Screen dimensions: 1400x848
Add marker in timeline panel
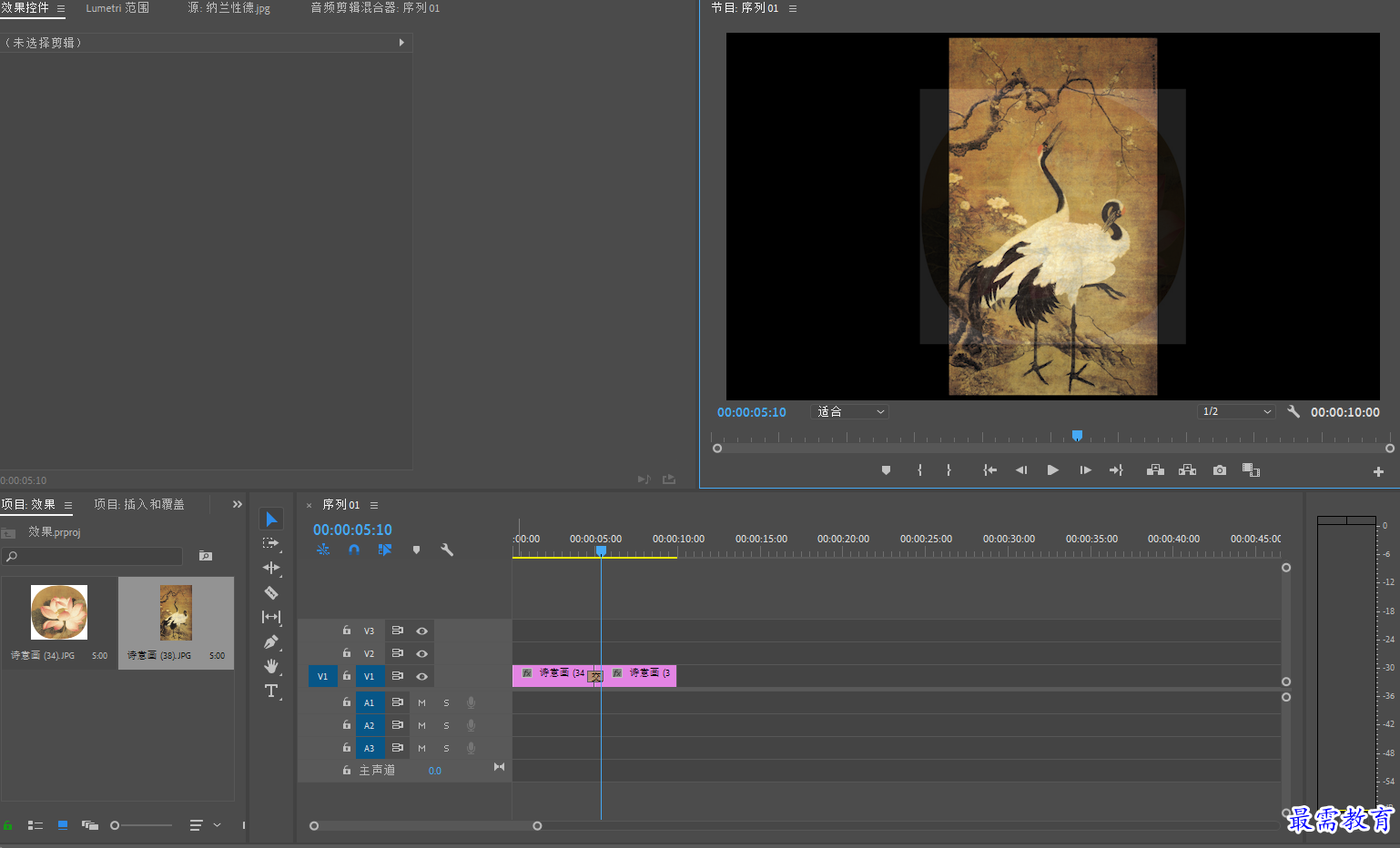[x=416, y=550]
